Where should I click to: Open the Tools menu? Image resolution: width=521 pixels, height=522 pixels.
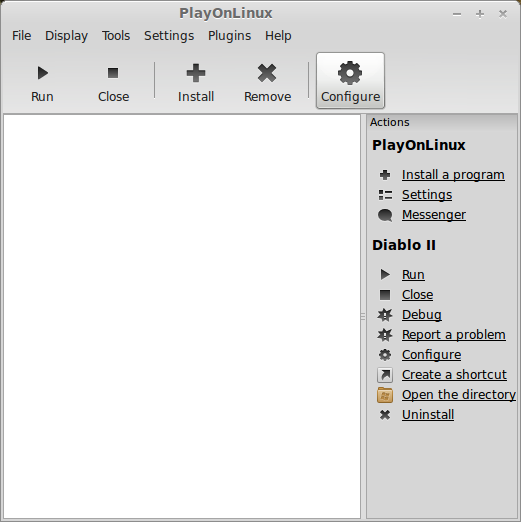tap(116, 36)
